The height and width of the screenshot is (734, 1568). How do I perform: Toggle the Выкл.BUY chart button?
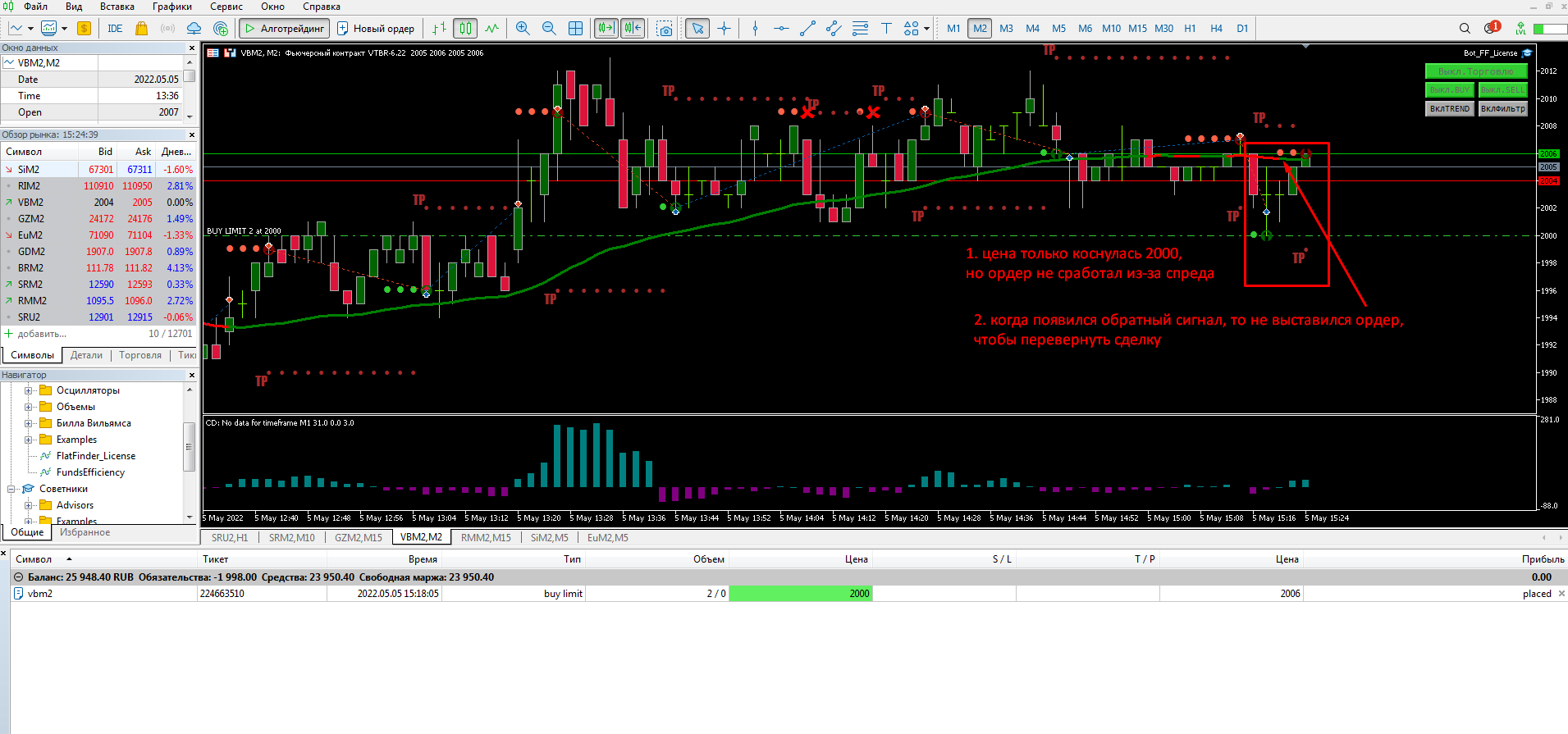1449,90
